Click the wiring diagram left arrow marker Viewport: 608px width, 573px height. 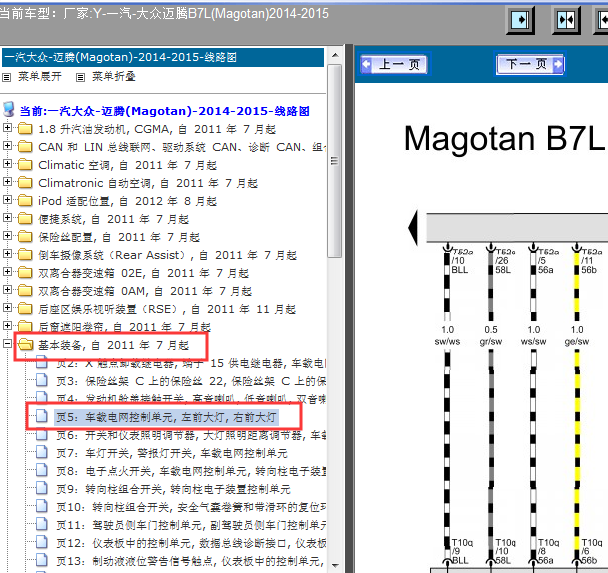(x=413, y=228)
